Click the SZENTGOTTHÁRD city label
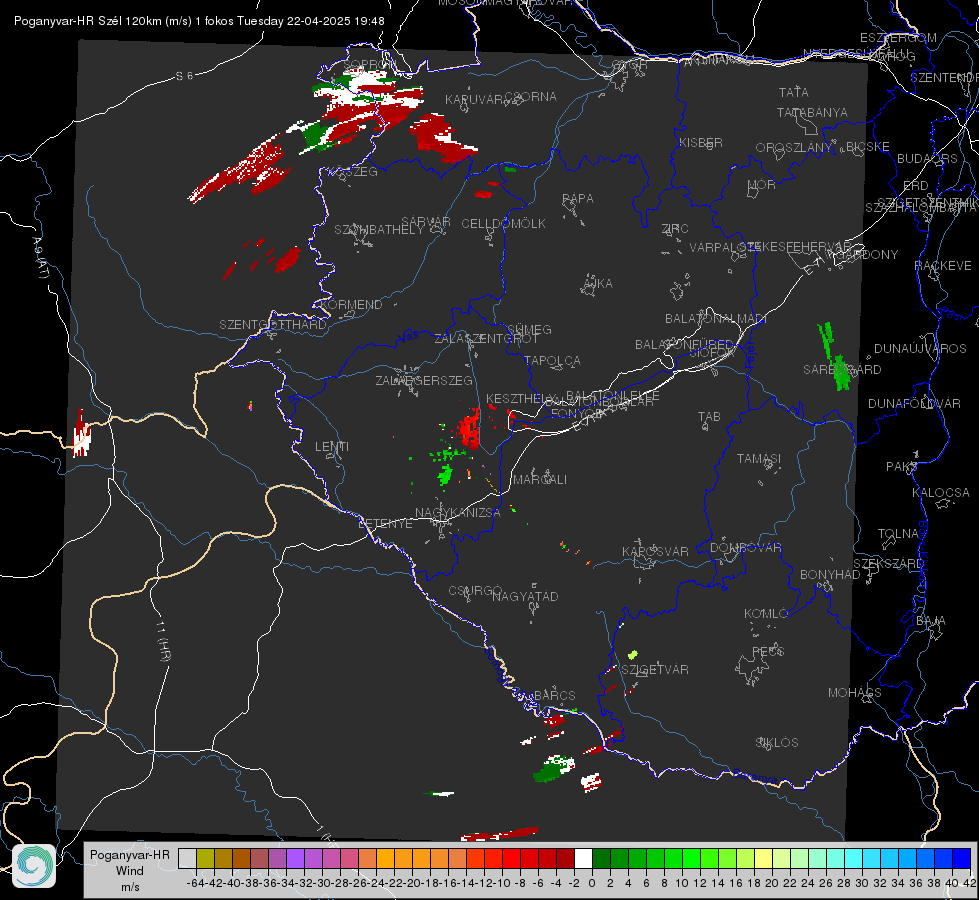 (273, 324)
